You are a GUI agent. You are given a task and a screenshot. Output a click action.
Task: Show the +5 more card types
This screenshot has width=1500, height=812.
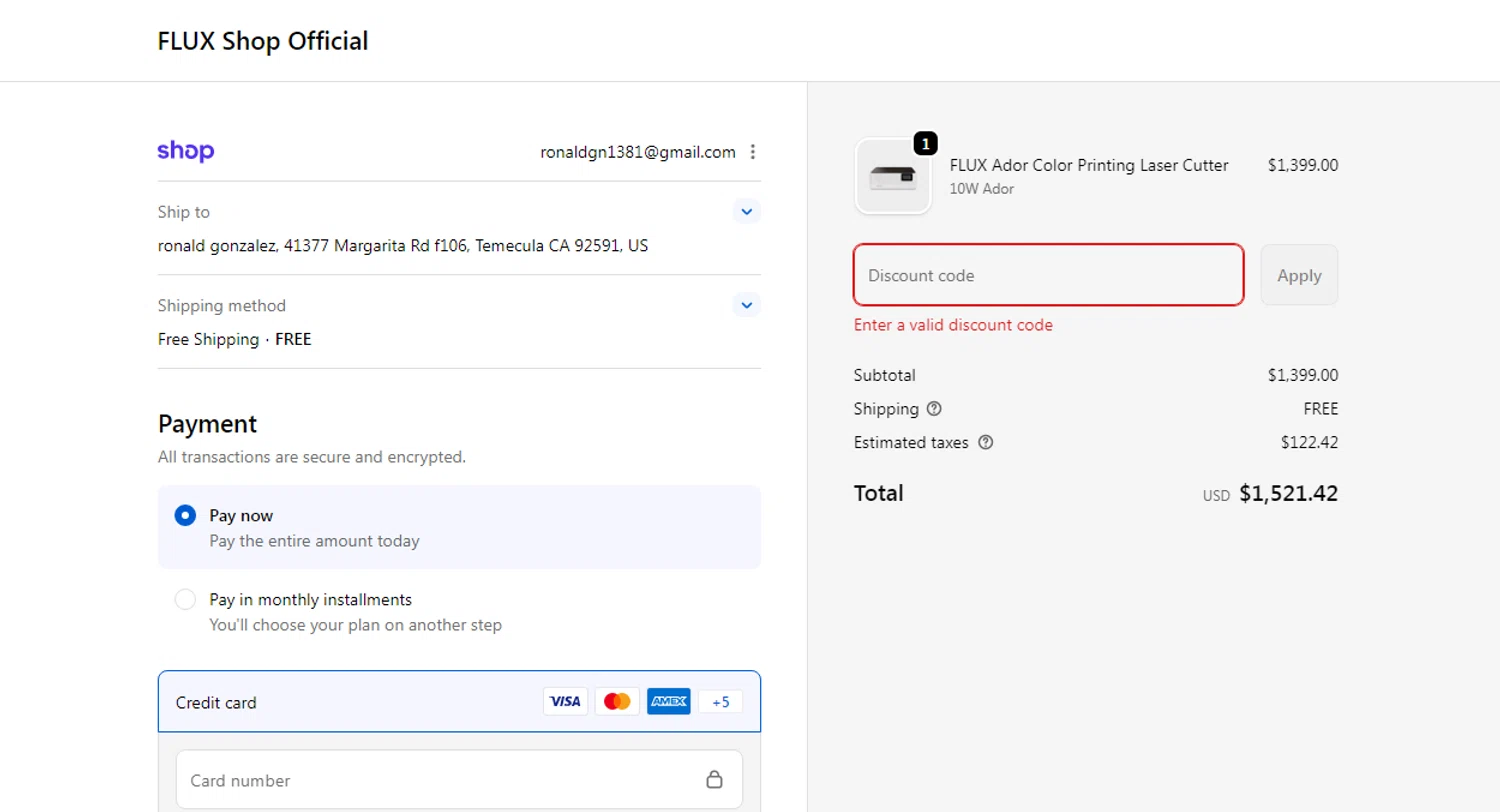click(x=720, y=702)
